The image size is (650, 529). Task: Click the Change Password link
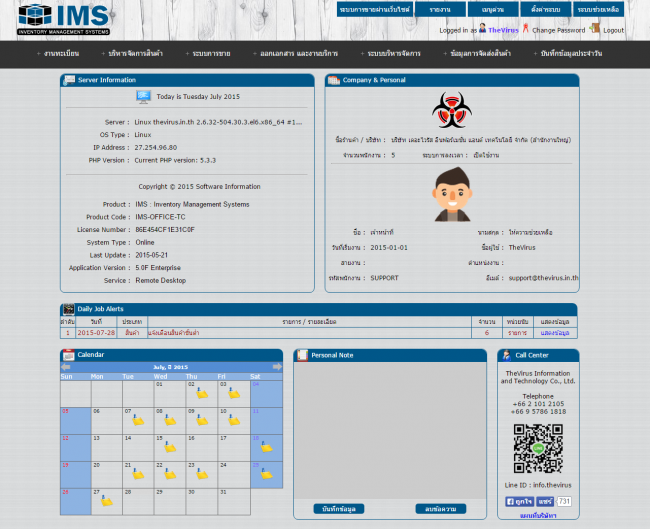click(558, 30)
